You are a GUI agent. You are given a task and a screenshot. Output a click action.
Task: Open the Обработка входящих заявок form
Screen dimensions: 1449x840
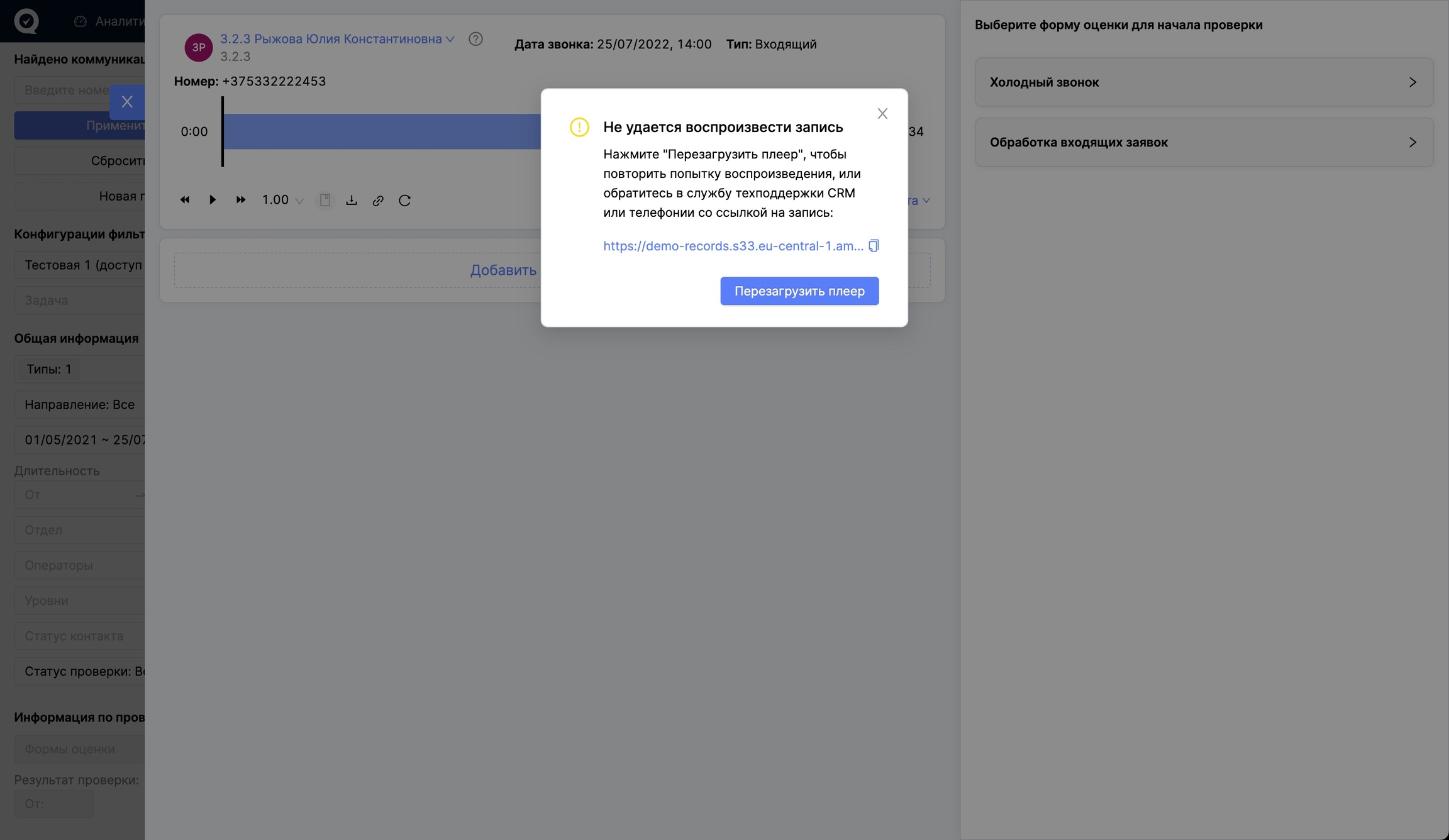click(1204, 142)
